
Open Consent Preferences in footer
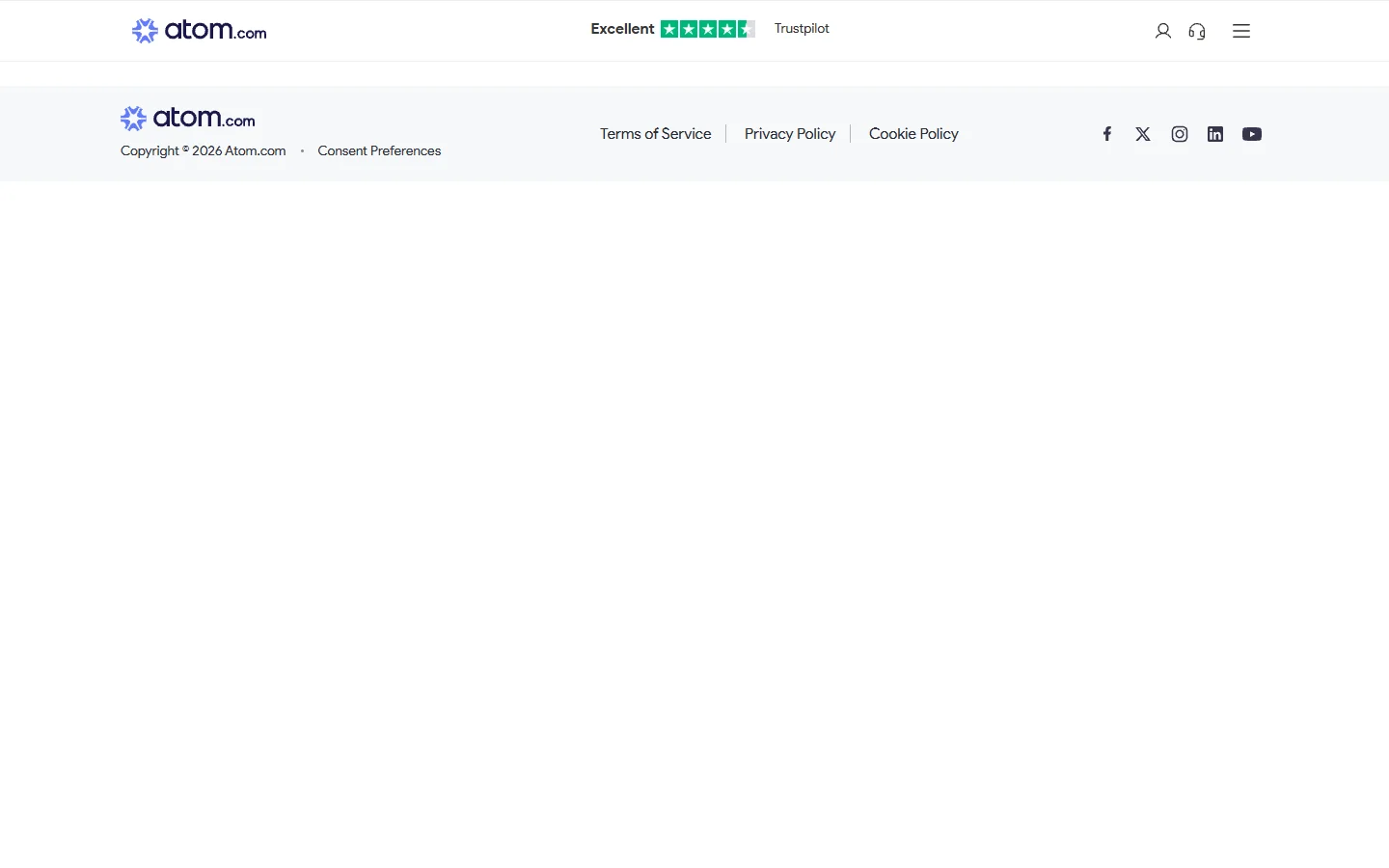coord(379,151)
